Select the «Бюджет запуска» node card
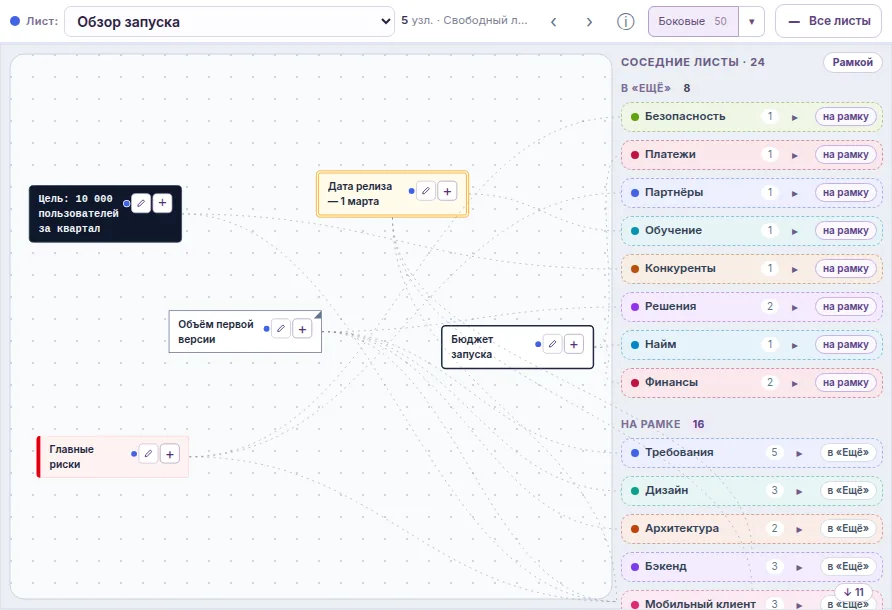The width and height of the screenshot is (892, 610). point(518,347)
